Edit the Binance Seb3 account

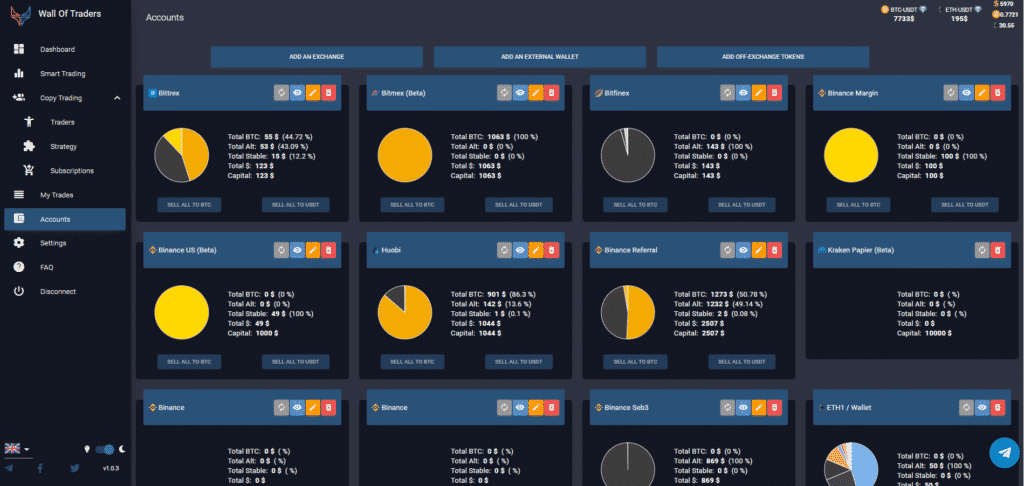point(759,408)
